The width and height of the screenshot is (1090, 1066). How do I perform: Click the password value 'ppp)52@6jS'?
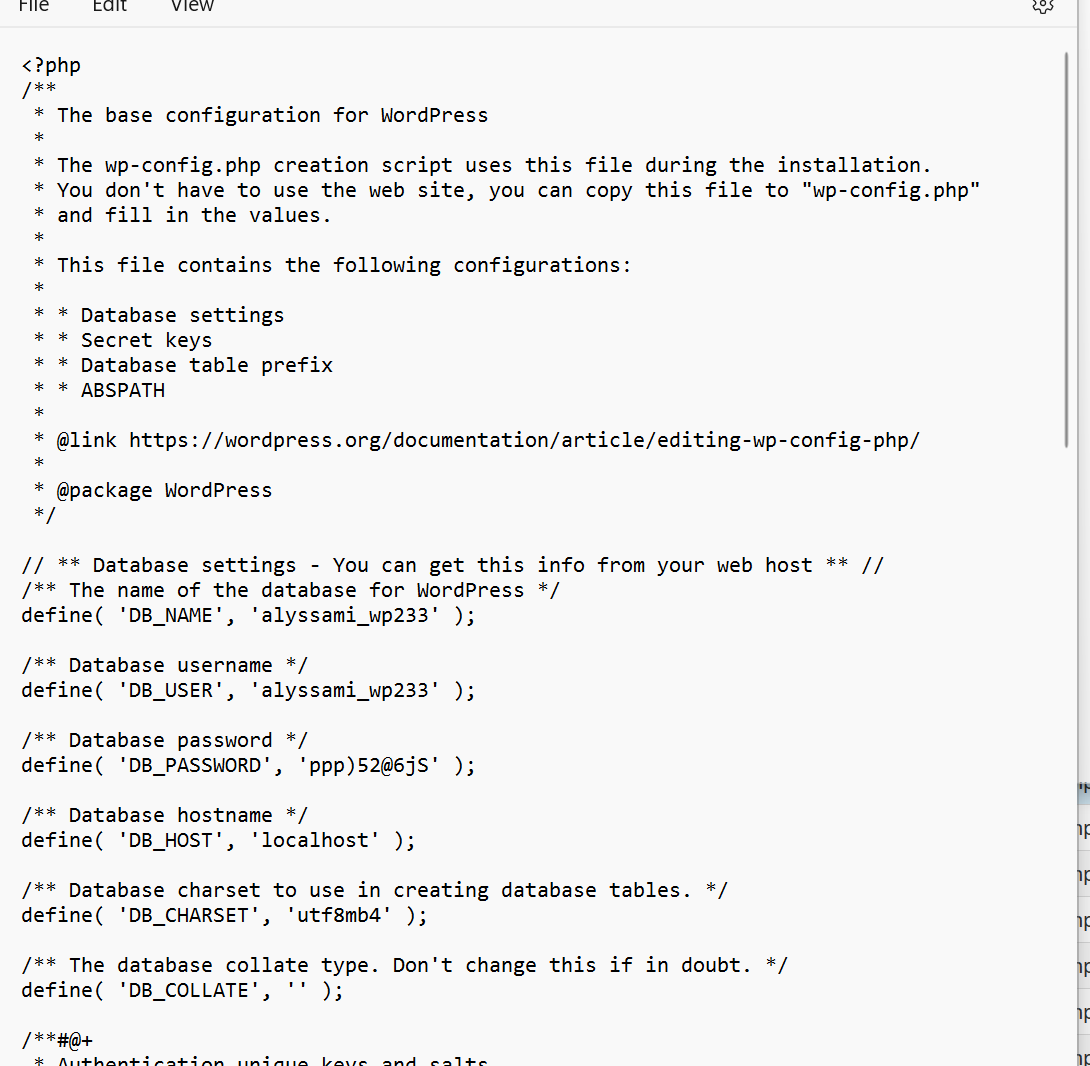(x=368, y=766)
